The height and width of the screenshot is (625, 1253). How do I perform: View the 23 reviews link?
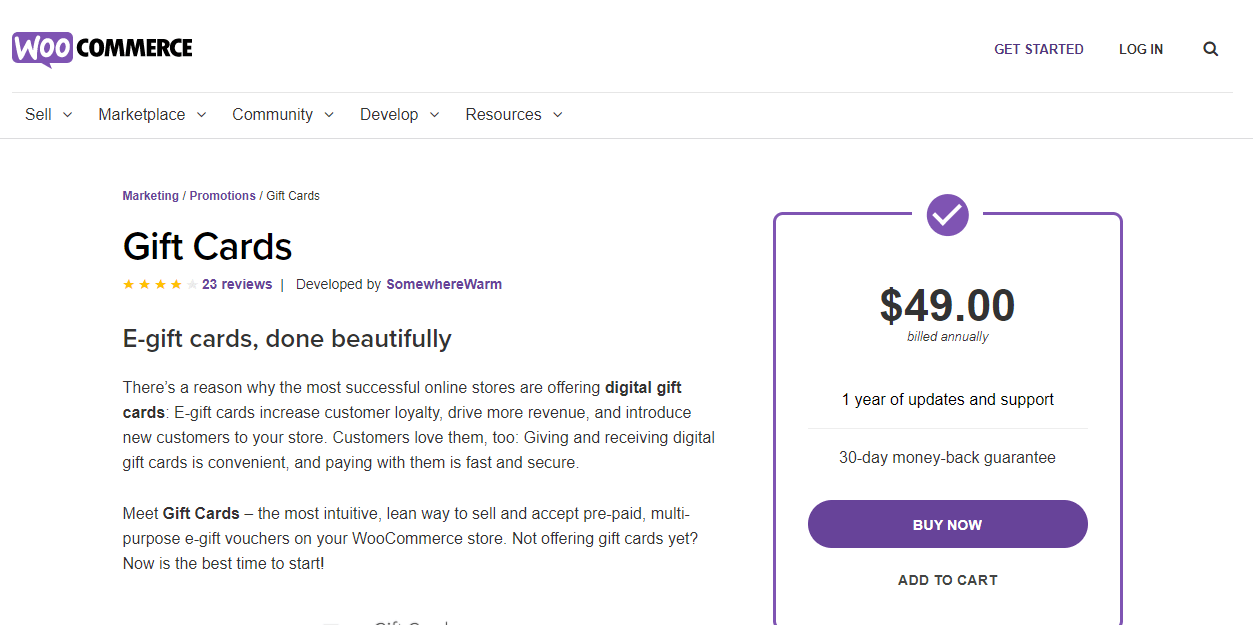[x=237, y=285]
